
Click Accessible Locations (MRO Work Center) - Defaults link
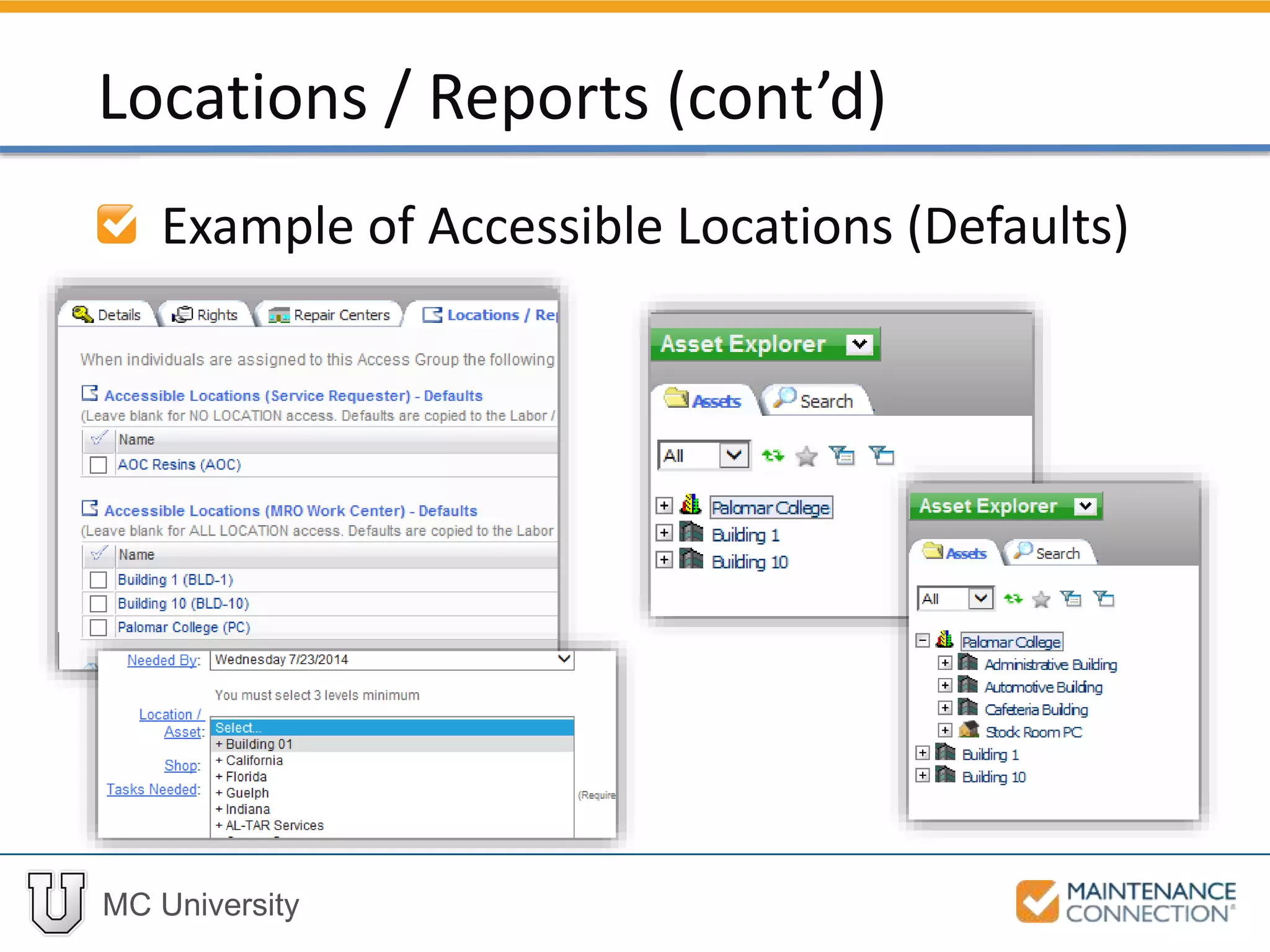point(291,511)
